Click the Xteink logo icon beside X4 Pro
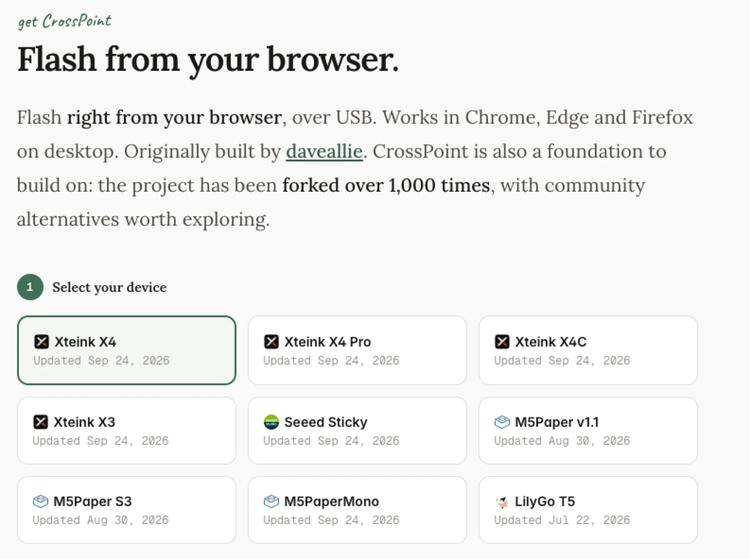The height and width of the screenshot is (559, 750). coord(271,341)
